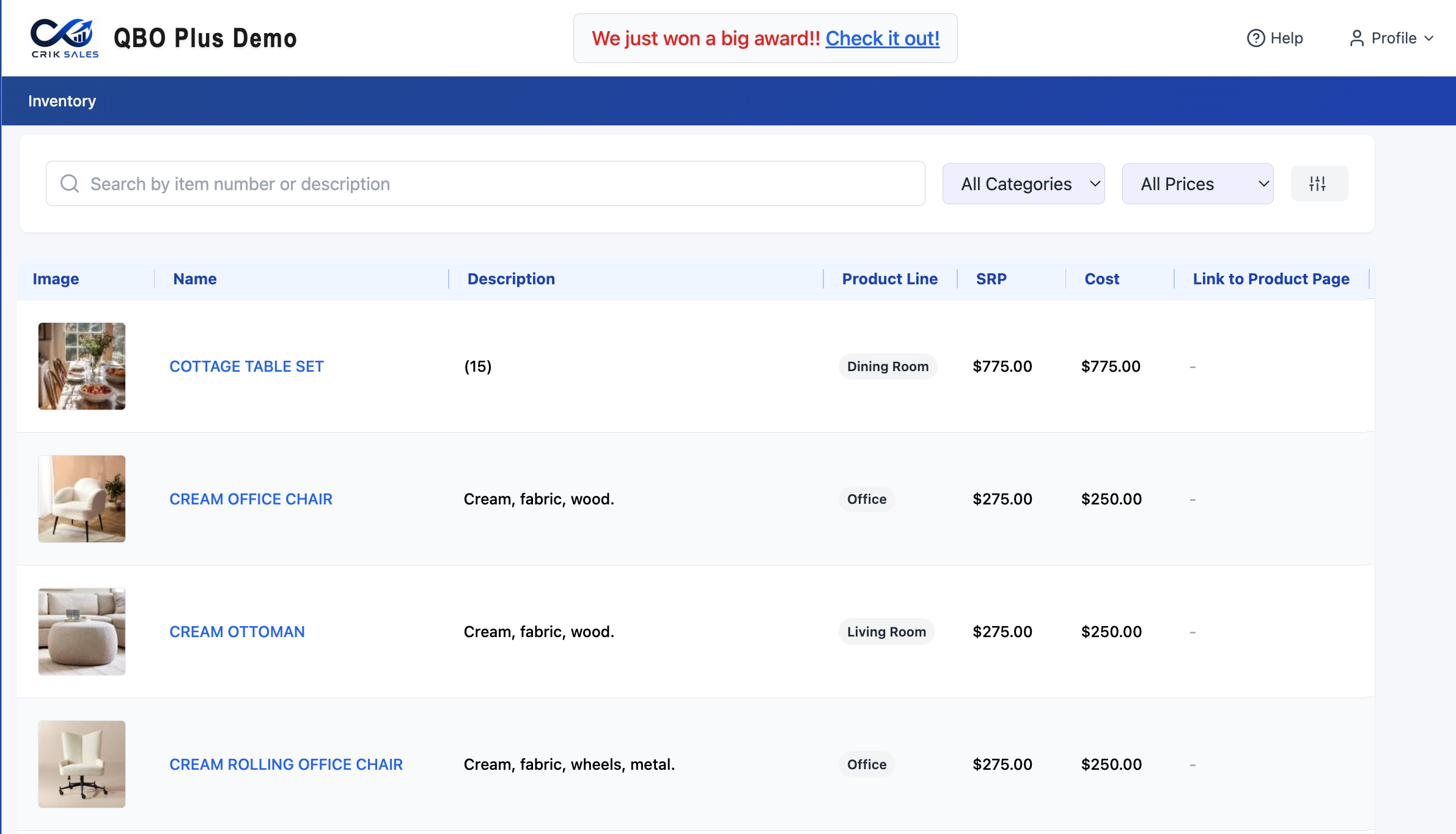Sort by the SRP column header
The image size is (1456, 834).
[991, 279]
